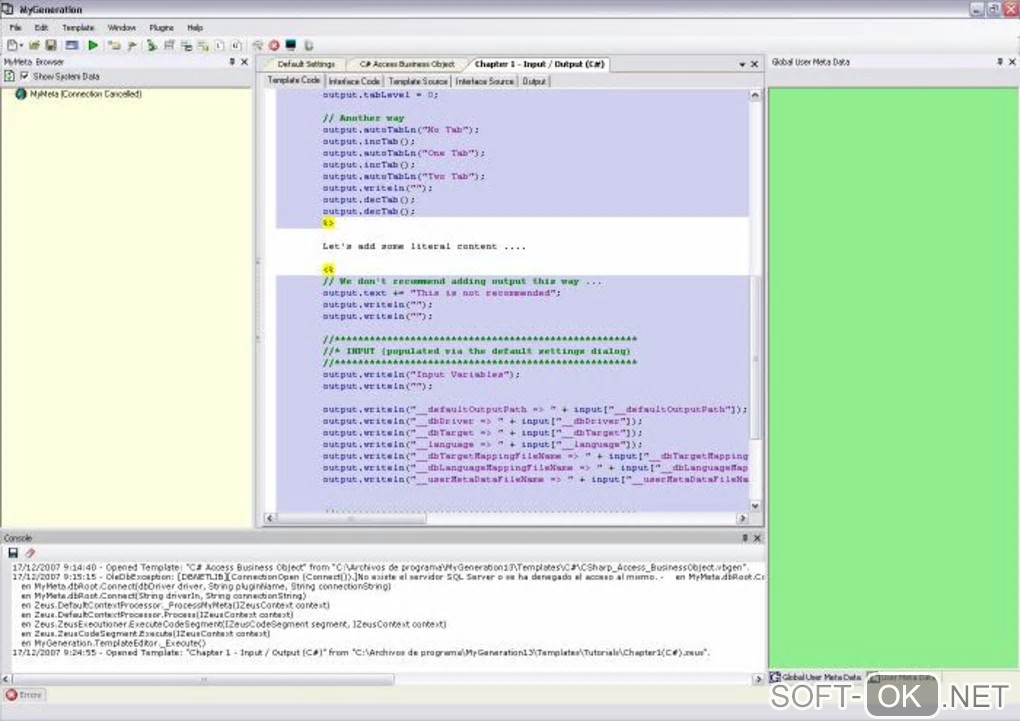Click the black monitor icon in toolbar
Image resolution: width=1020 pixels, height=721 pixels.
click(x=290, y=45)
